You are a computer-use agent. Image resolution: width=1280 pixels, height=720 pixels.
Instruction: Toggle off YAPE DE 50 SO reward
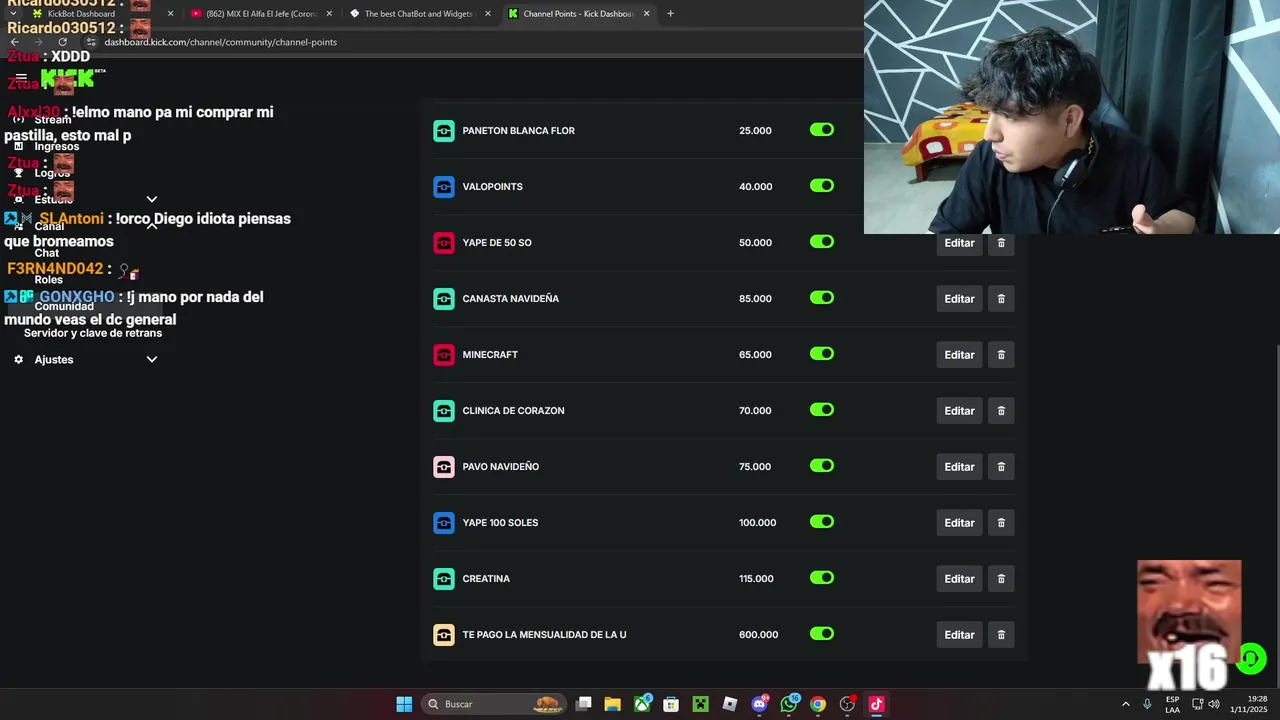point(822,242)
